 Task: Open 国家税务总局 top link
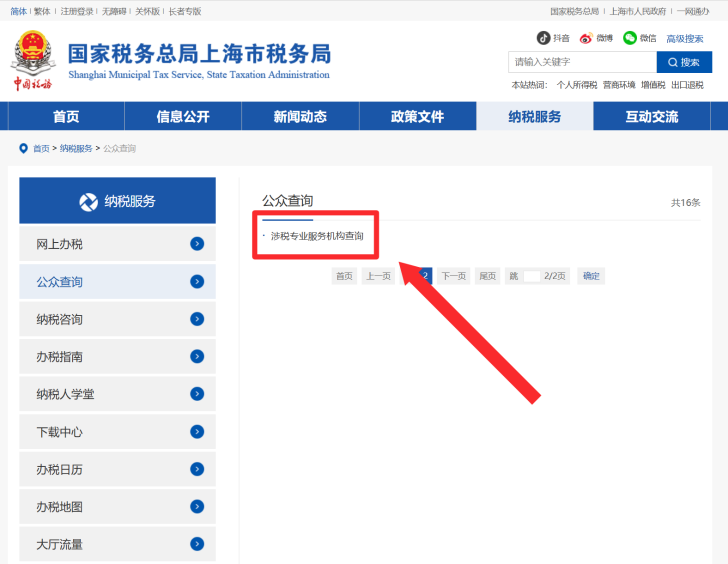tap(574, 11)
